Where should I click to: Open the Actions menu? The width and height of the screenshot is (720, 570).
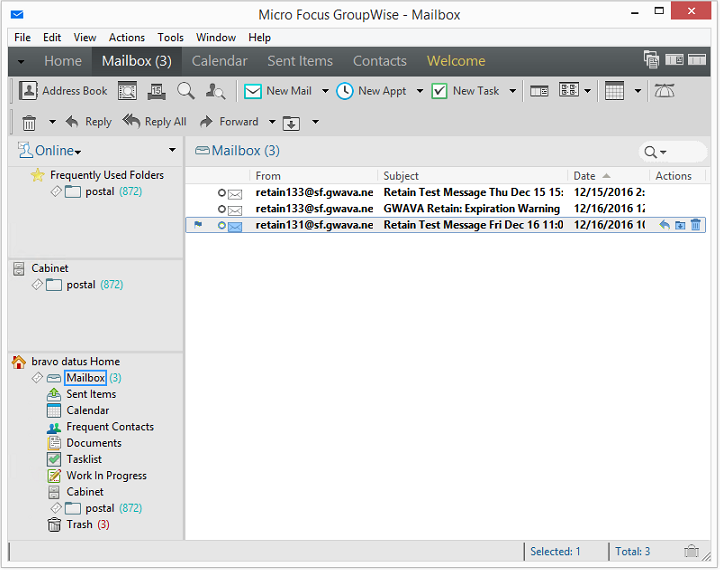pyautogui.click(x=126, y=37)
